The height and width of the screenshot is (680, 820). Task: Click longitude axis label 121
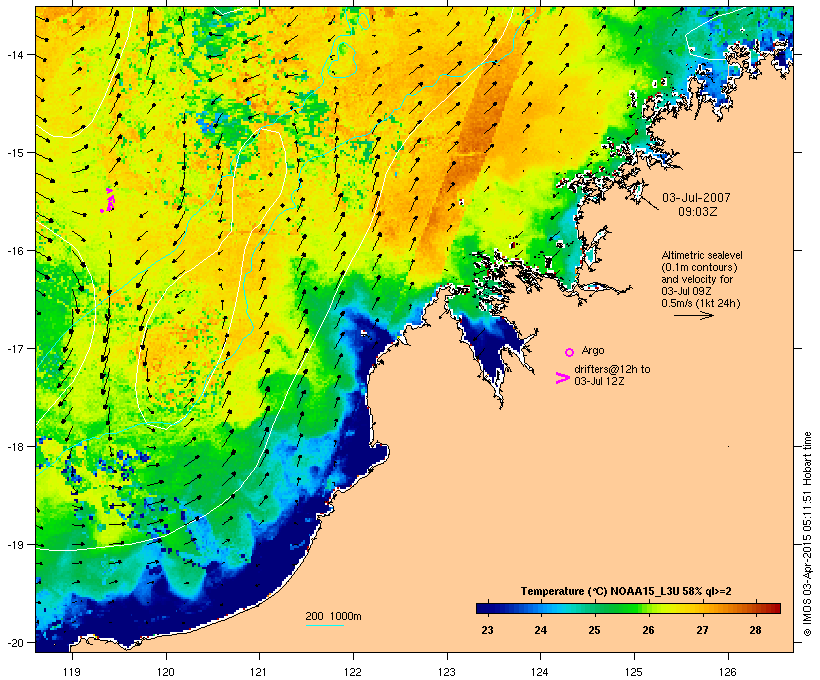pos(259,672)
